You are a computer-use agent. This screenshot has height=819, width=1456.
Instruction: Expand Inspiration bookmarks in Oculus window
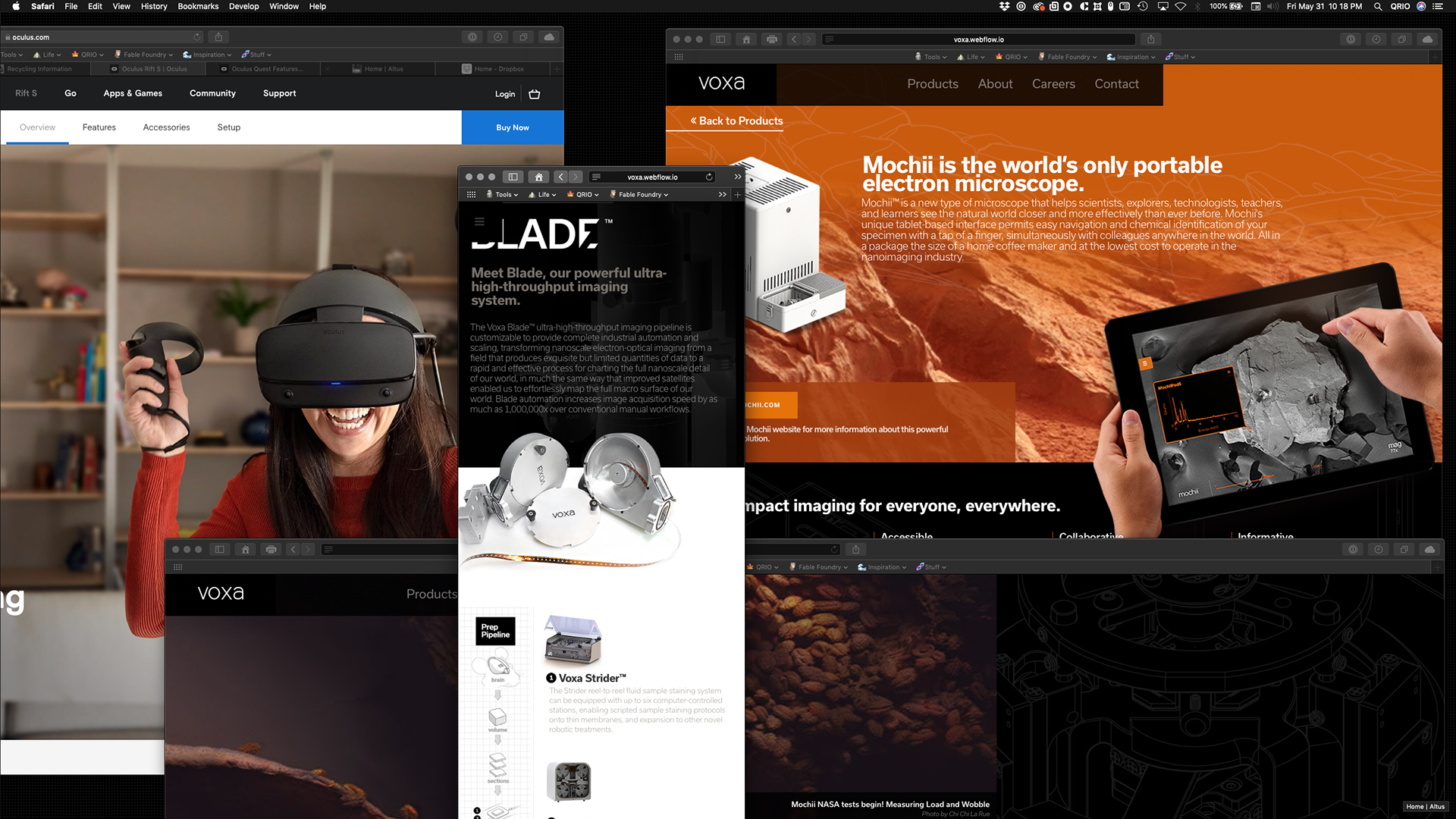[x=208, y=55]
